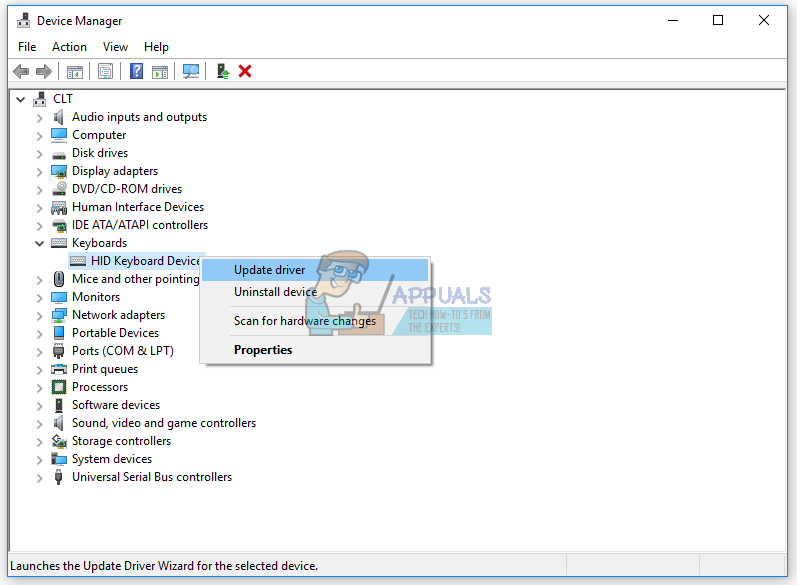This screenshot has height=585, width=797.
Task: Open the Action menu
Action: click(69, 47)
